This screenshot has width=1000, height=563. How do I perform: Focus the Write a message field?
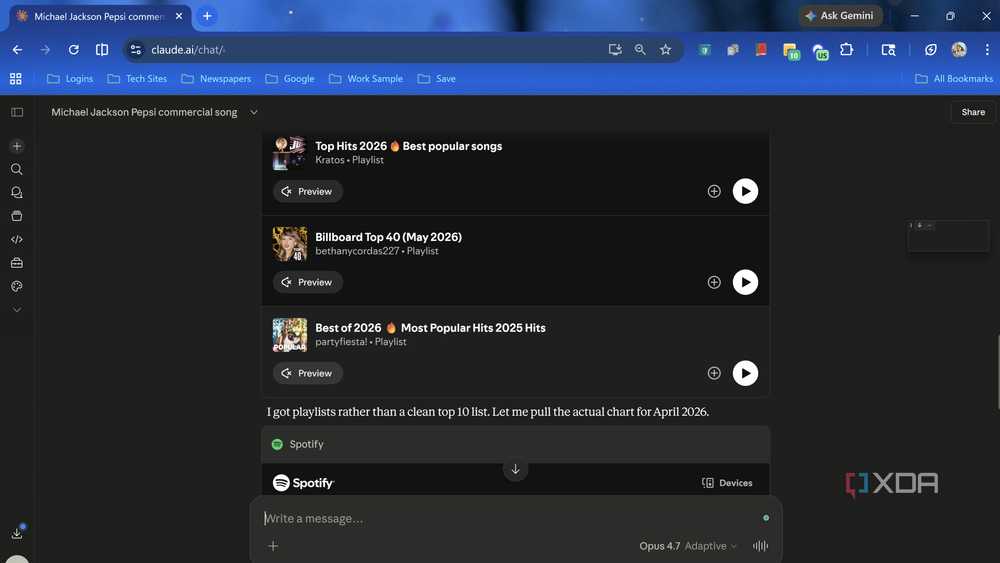click(510, 518)
